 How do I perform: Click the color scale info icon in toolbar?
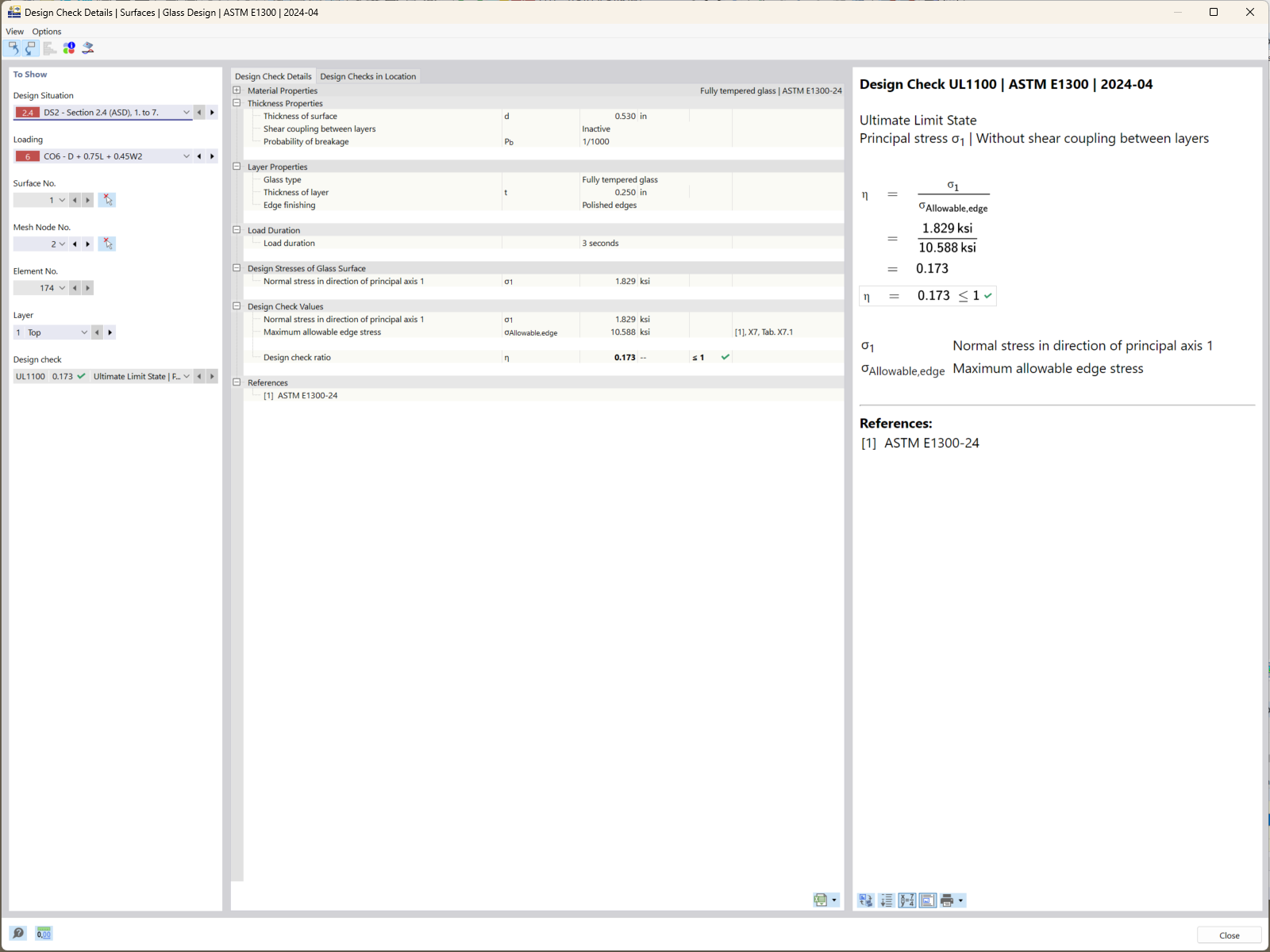click(x=70, y=48)
